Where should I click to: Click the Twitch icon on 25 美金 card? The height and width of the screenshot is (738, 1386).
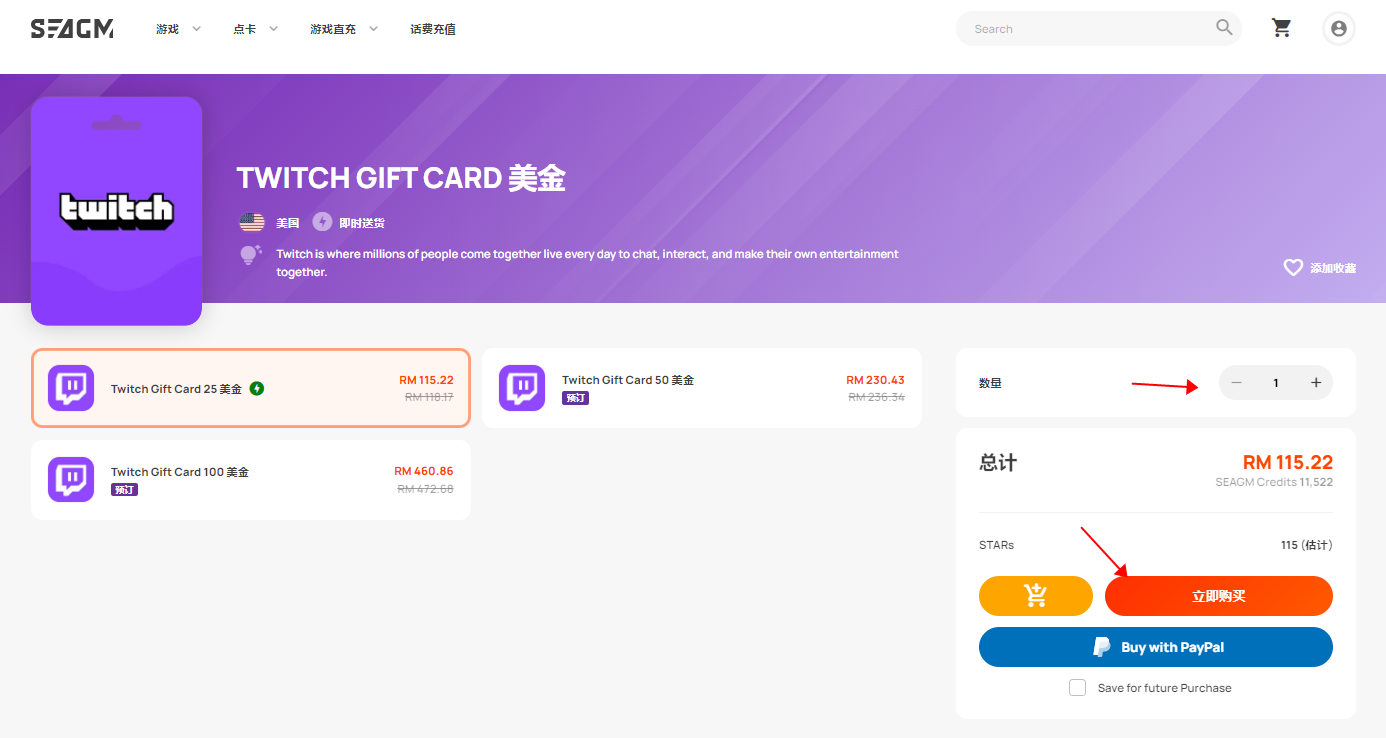(x=71, y=388)
